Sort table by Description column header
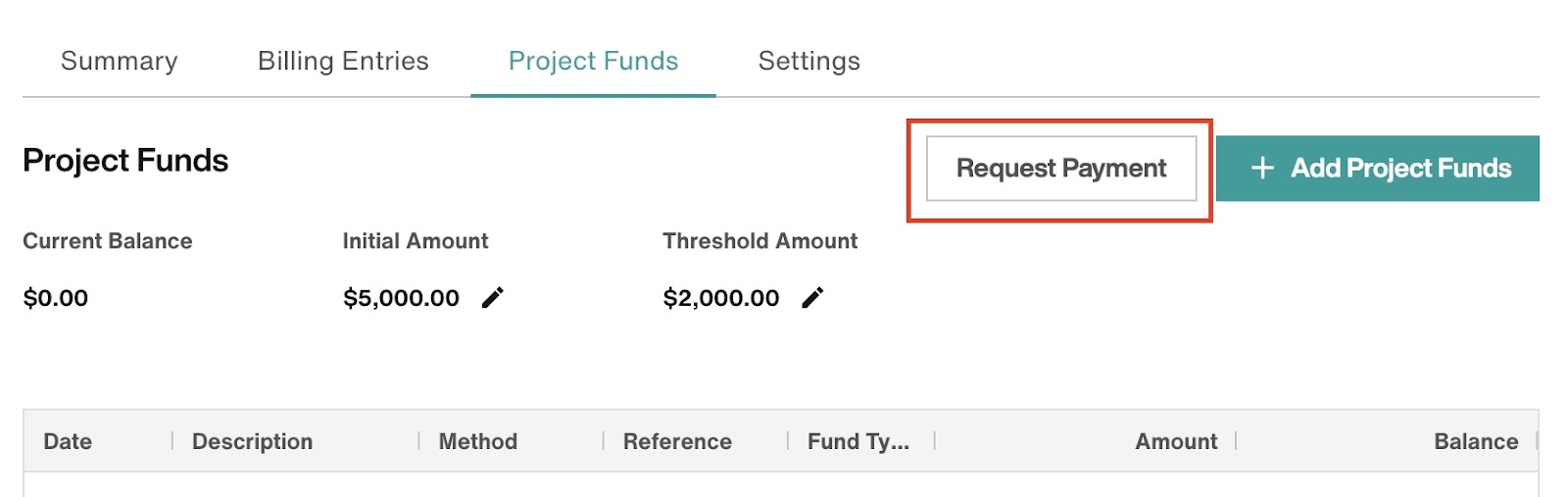Viewport: 1568px width, 497px height. 253,442
